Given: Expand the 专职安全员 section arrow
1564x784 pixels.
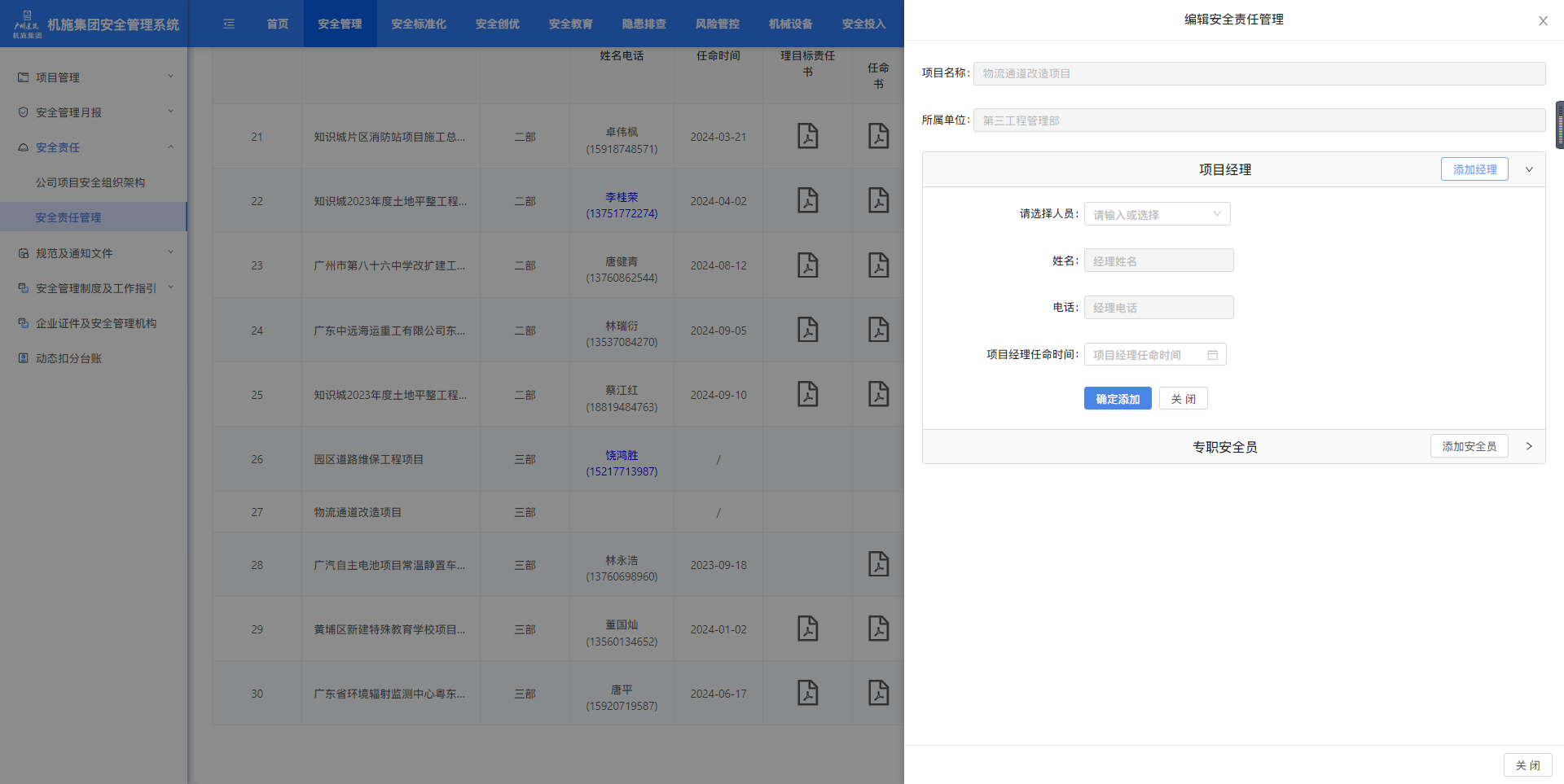Looking at the screenshot, I should click(x=1529, y=446).
